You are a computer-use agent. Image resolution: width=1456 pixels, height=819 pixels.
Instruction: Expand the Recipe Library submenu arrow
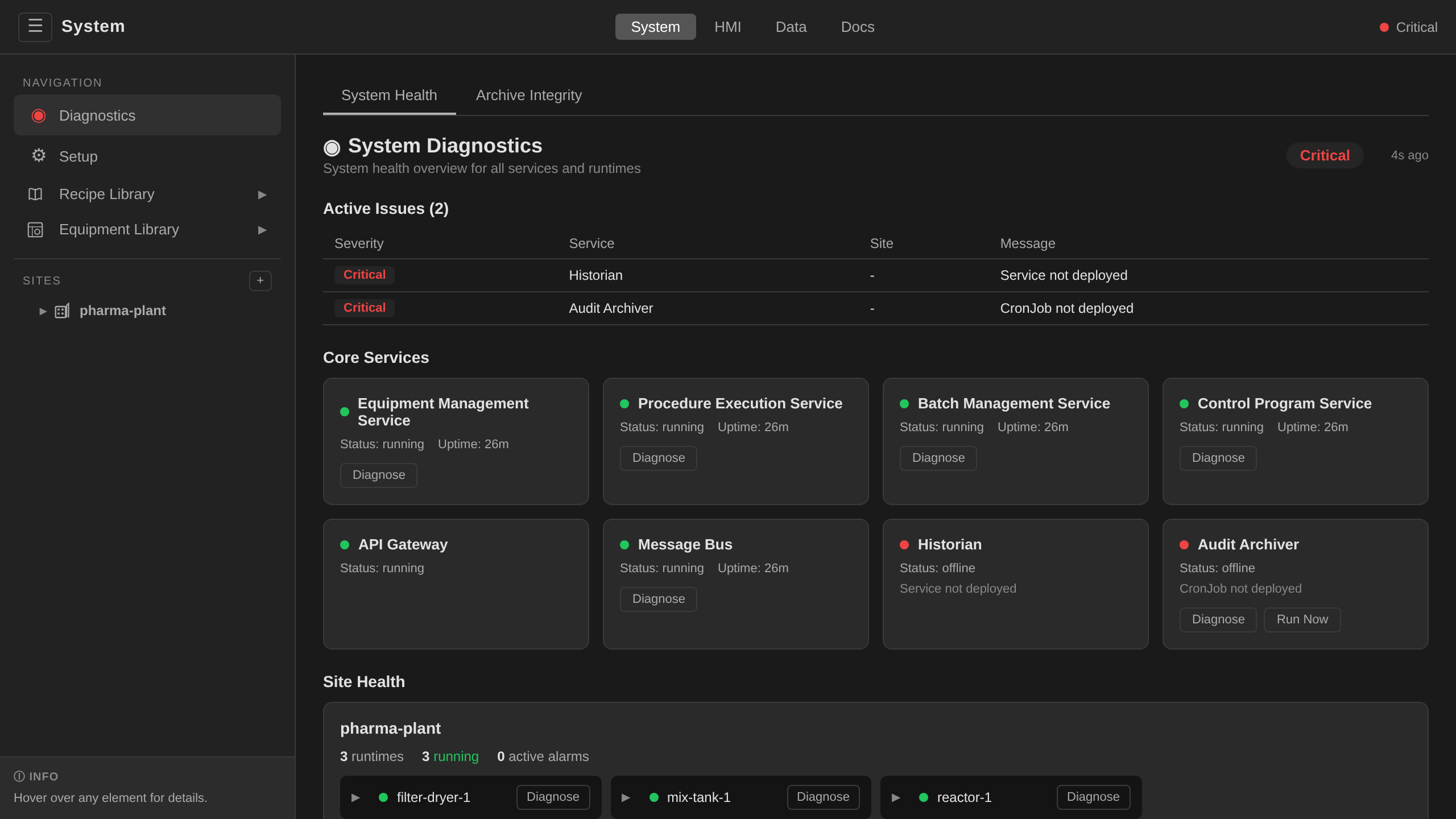tap(262, 195)
